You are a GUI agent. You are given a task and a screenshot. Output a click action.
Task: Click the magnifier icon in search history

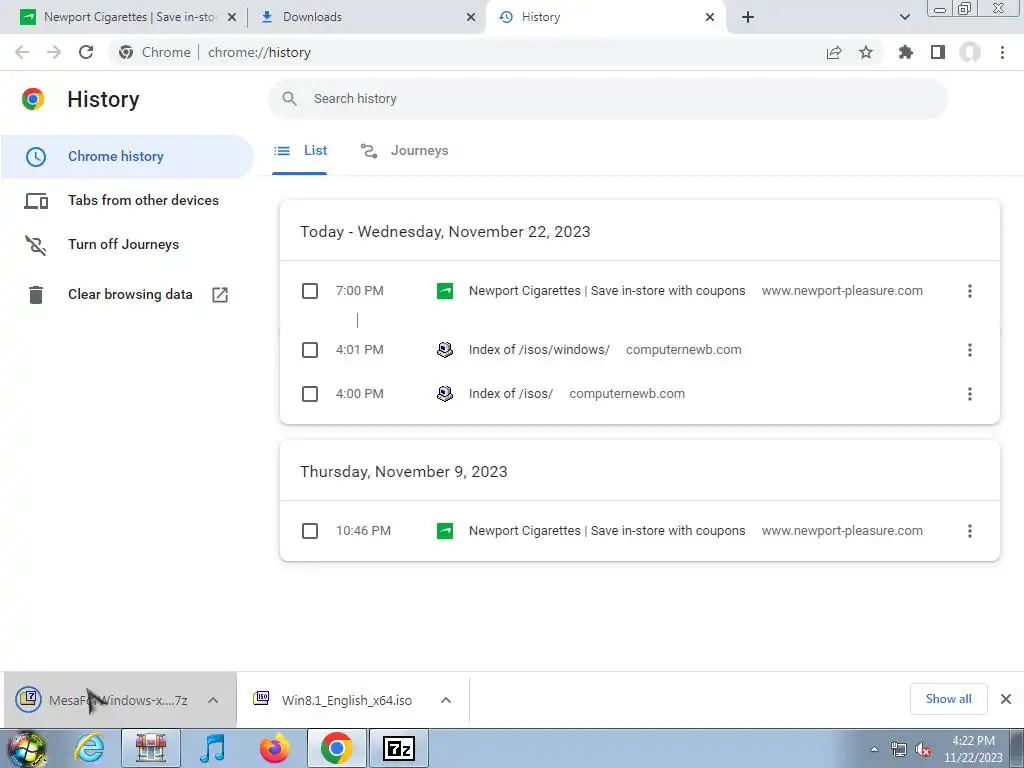click(289, 99)
